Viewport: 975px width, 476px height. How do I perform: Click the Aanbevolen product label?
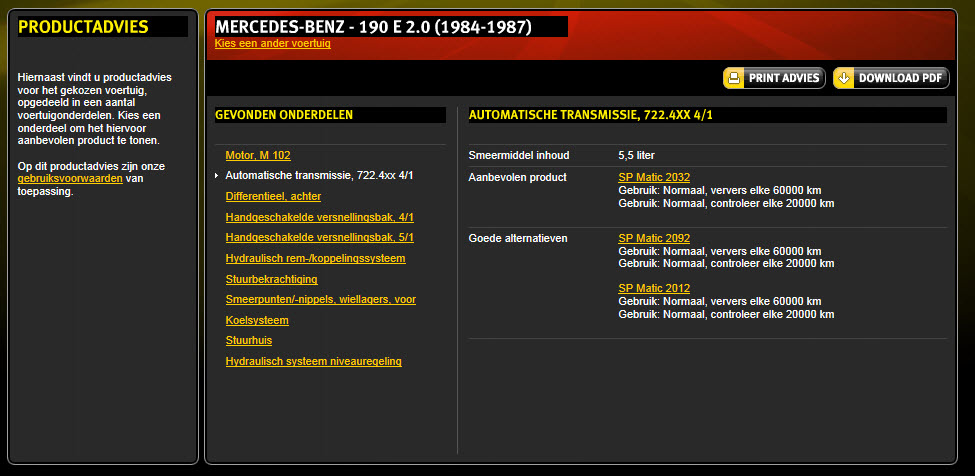pos(517,178)
